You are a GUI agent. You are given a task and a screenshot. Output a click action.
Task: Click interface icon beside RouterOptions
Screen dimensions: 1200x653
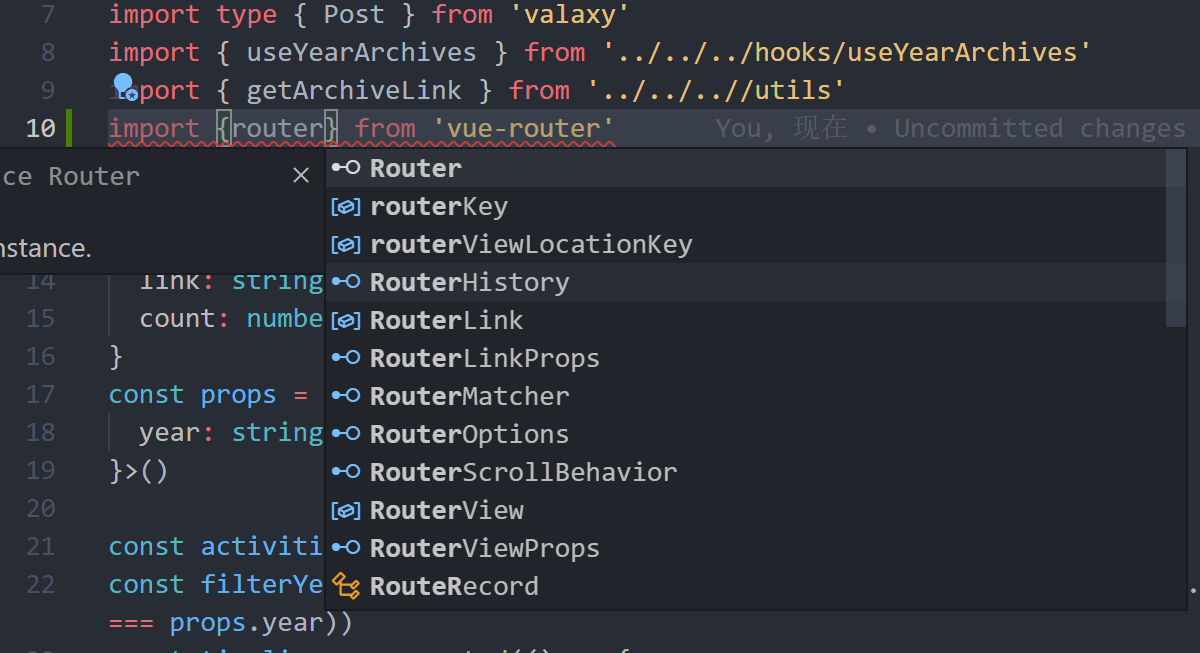[346, 434]
